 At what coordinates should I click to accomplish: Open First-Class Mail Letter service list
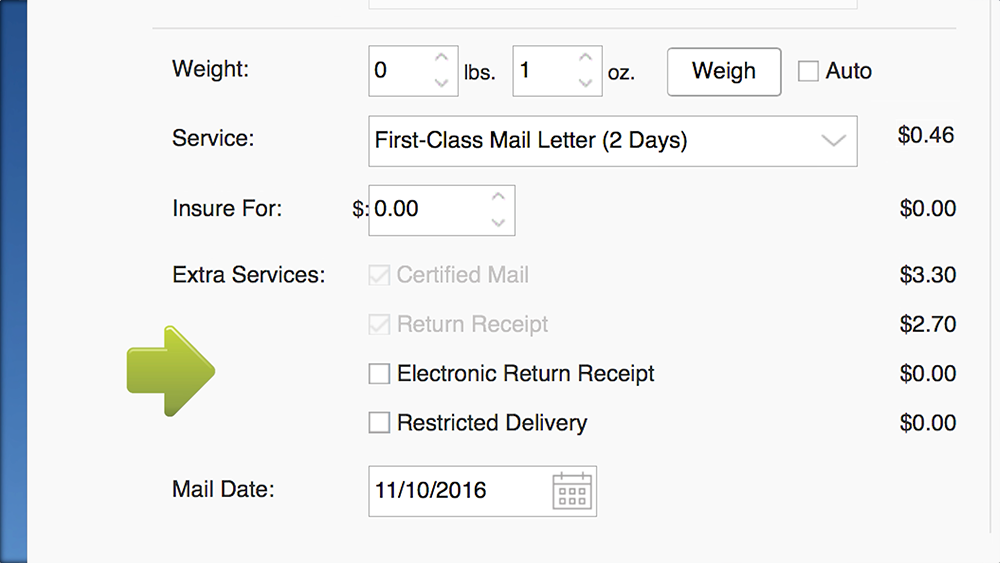pos(613,141)
